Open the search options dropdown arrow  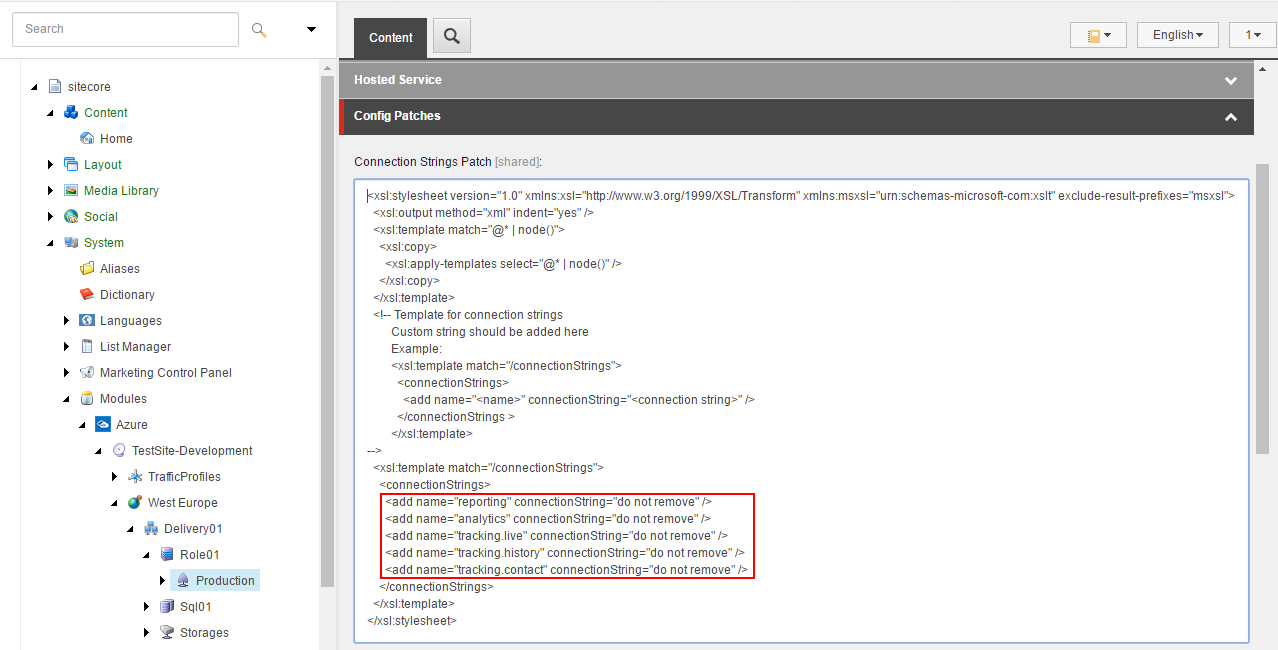[311, 30]
